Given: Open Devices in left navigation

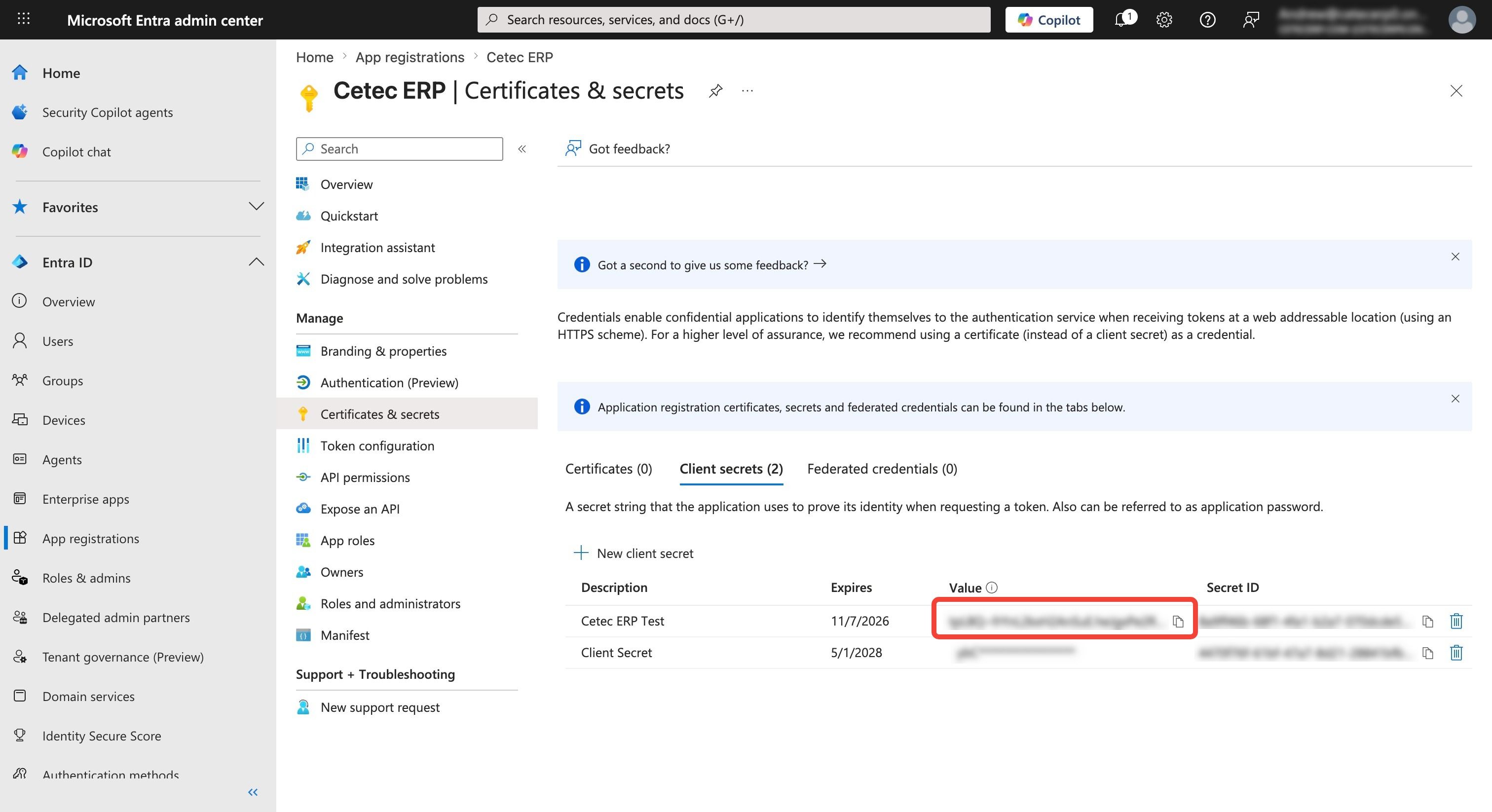Looking at the screenshot, I should pyautogui.click(x=64, y=420).
